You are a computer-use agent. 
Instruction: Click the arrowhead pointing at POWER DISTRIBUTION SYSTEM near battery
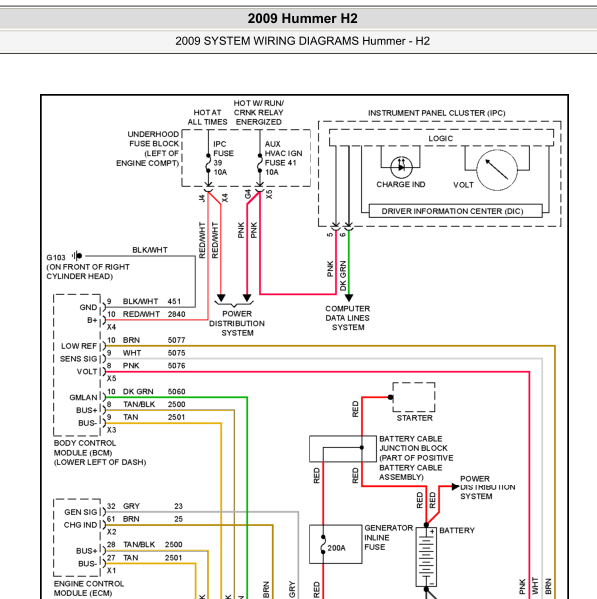click(455, 486)
